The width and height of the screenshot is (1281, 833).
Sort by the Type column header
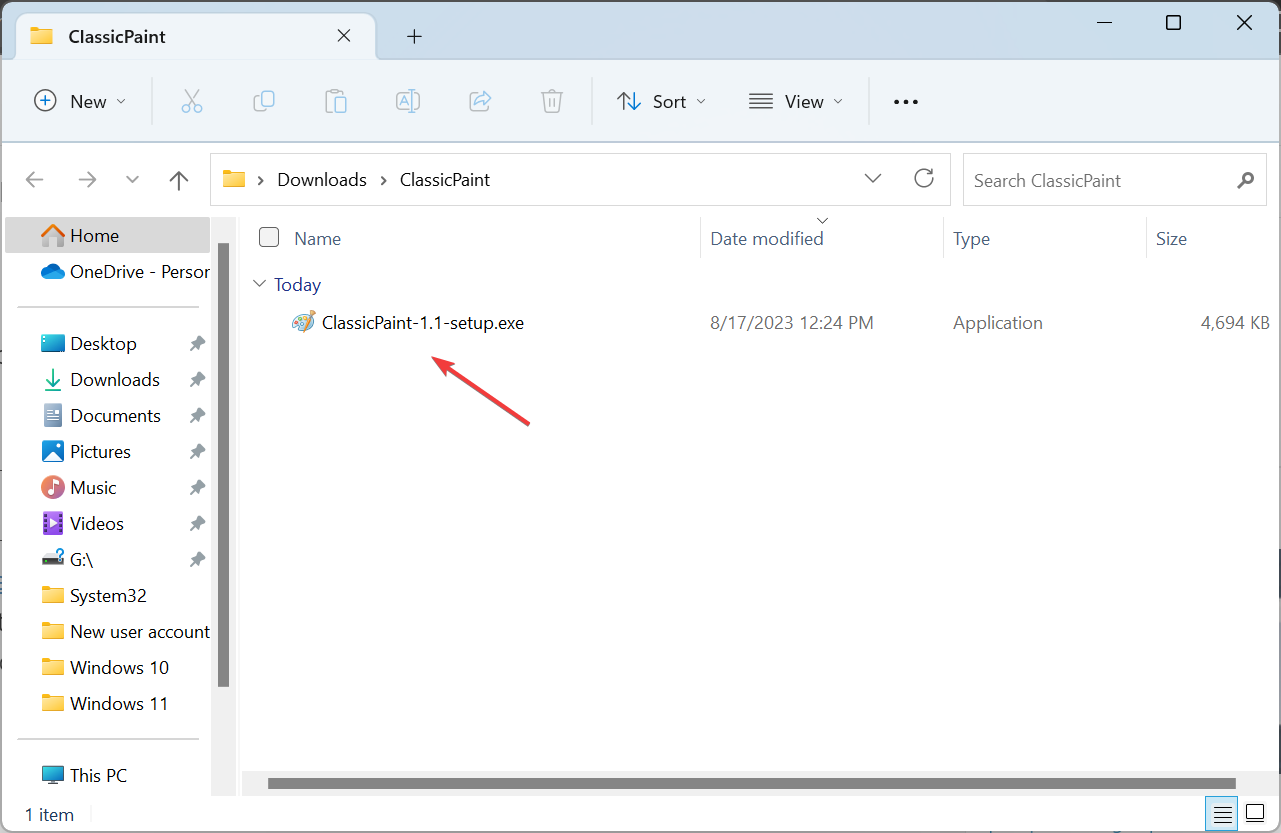pyautogui.click(x=971, y=238)
